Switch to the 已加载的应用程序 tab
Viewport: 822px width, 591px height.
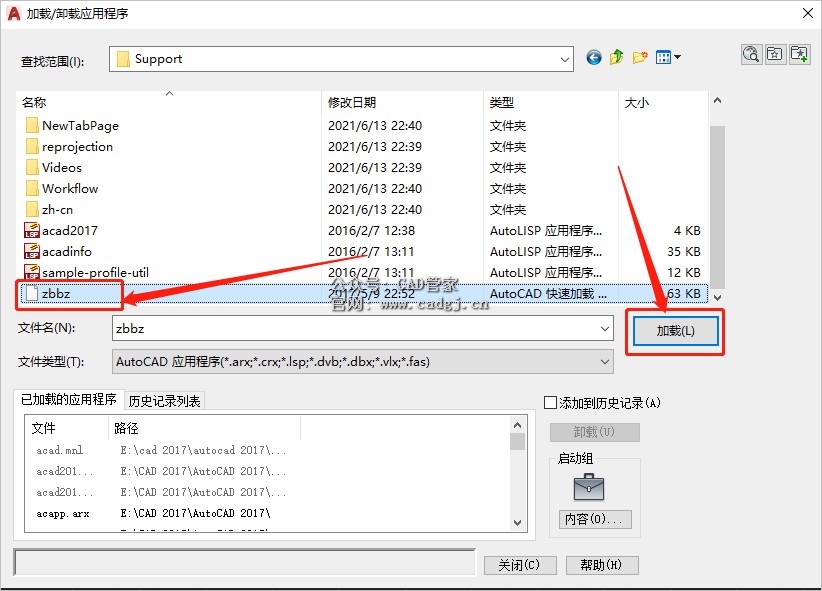click(69, 400)
